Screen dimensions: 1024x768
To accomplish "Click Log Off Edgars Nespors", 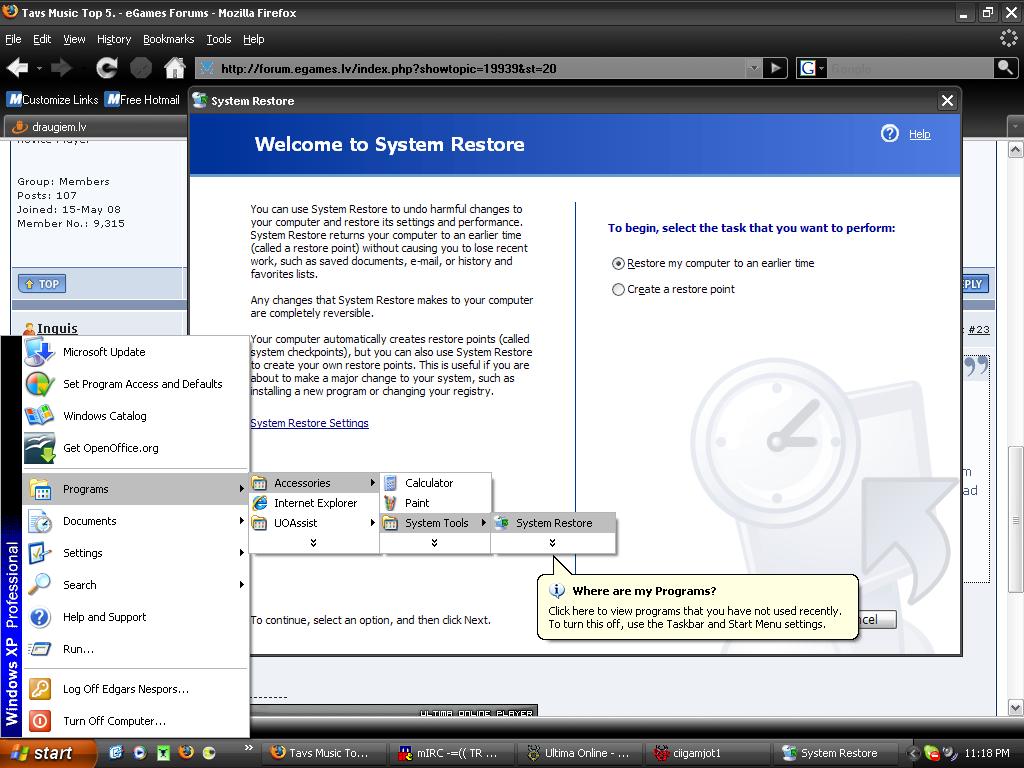I will click(136, 689).
